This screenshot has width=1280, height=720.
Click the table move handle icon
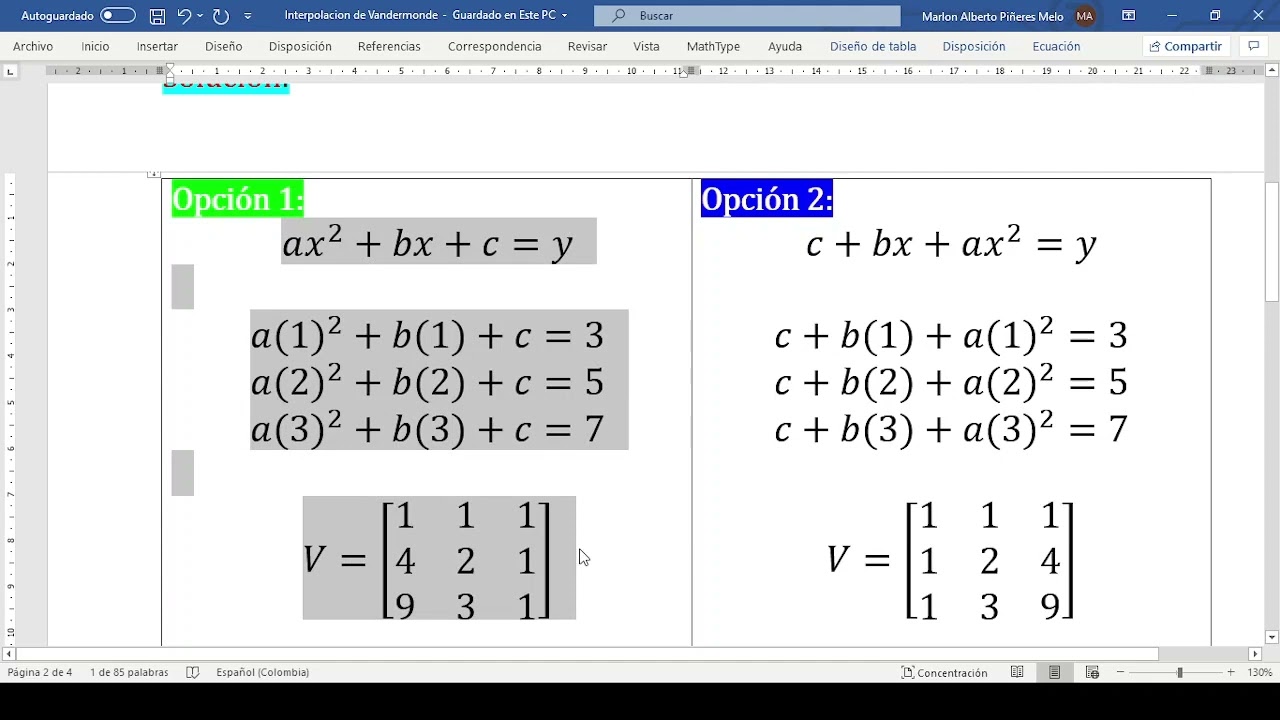153,174
